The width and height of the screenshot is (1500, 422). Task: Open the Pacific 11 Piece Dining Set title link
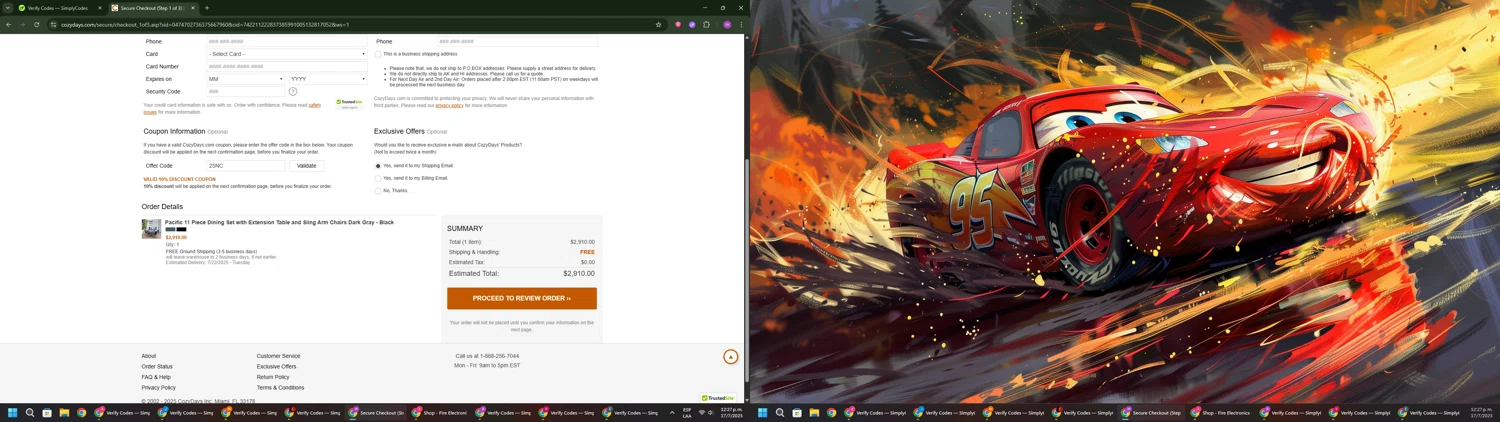coord(279,222)
